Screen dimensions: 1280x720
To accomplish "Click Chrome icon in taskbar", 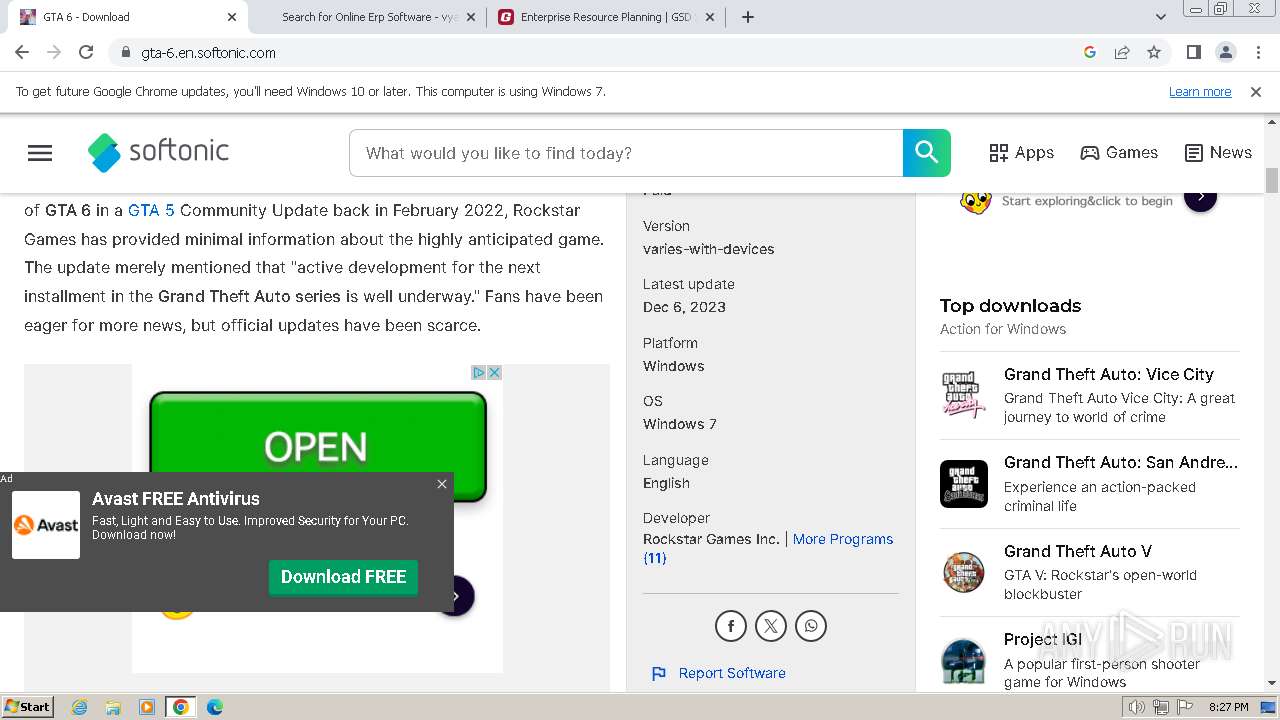I will [x=181, y=707].
